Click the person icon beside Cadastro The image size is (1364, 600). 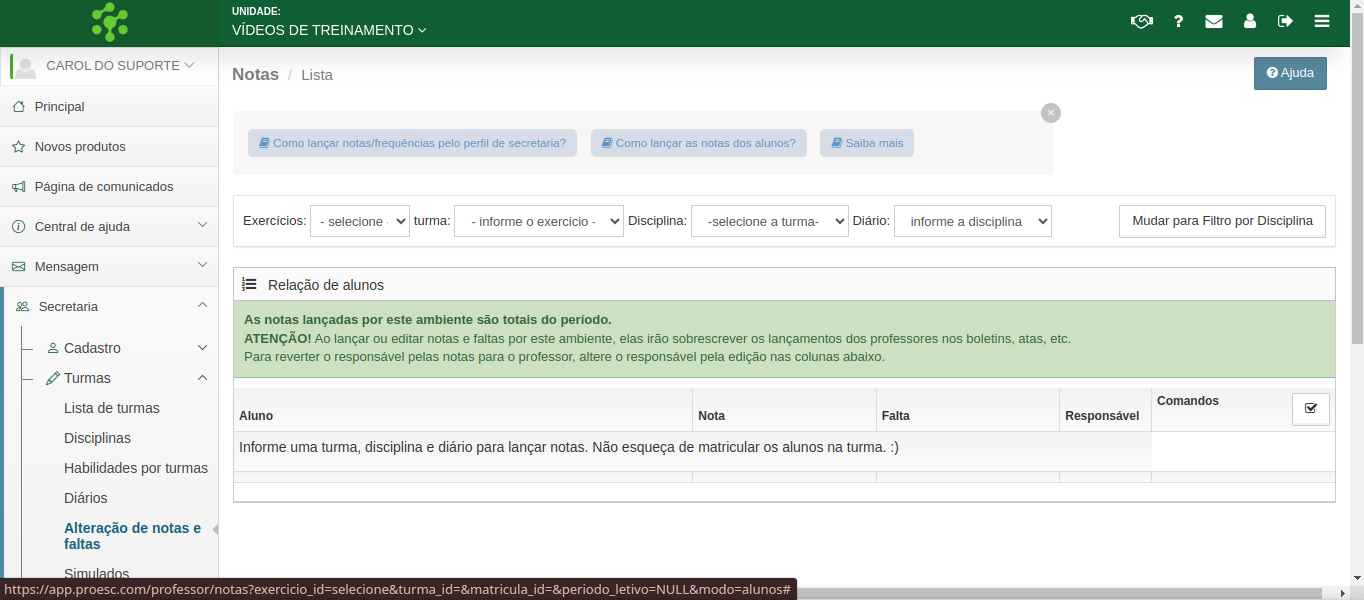(x=53, y=348)
